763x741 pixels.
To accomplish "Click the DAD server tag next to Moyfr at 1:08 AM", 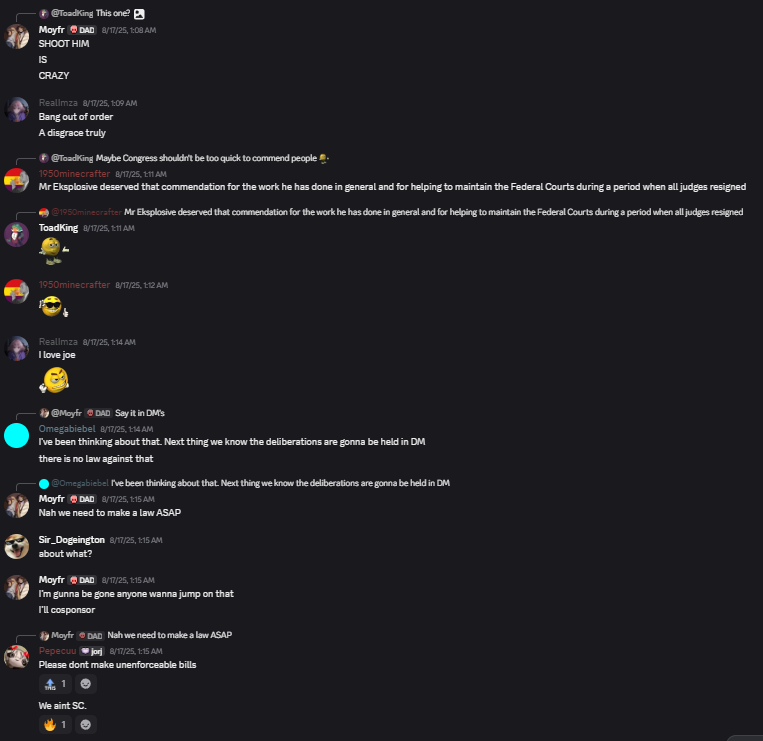I will [82, 30].
